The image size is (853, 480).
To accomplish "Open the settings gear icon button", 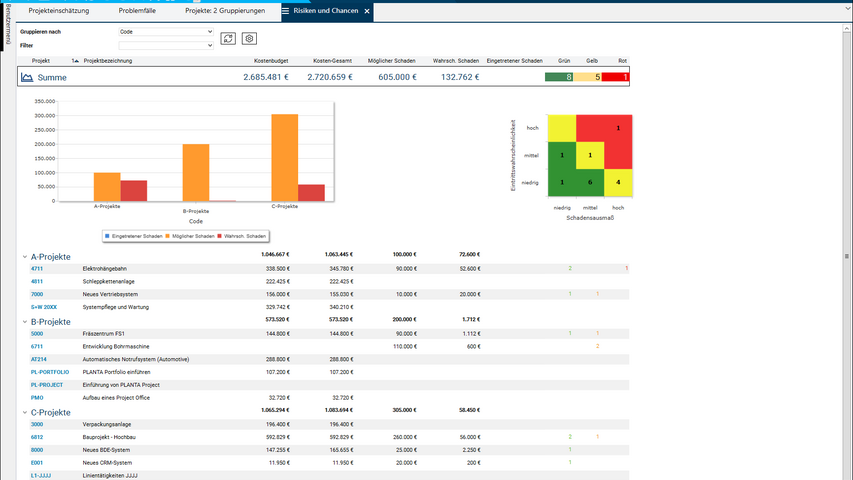I will [x=249, y=38].
